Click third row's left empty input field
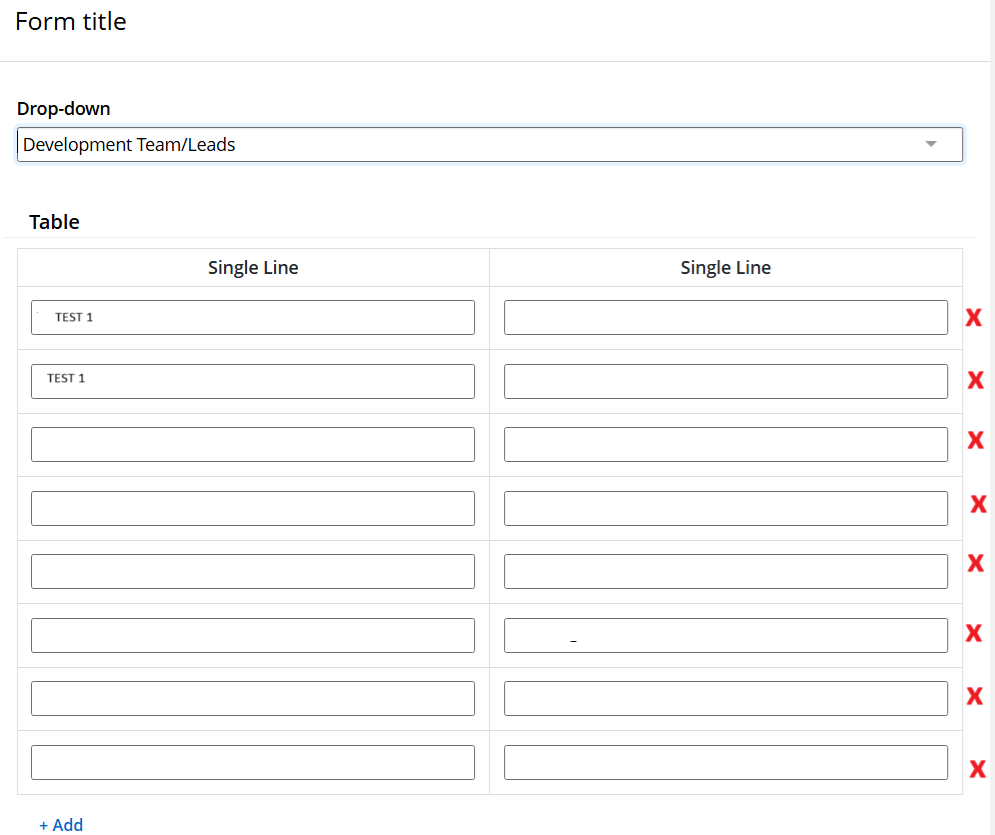This screenshot has width=995, height=835. coord(253,445)
